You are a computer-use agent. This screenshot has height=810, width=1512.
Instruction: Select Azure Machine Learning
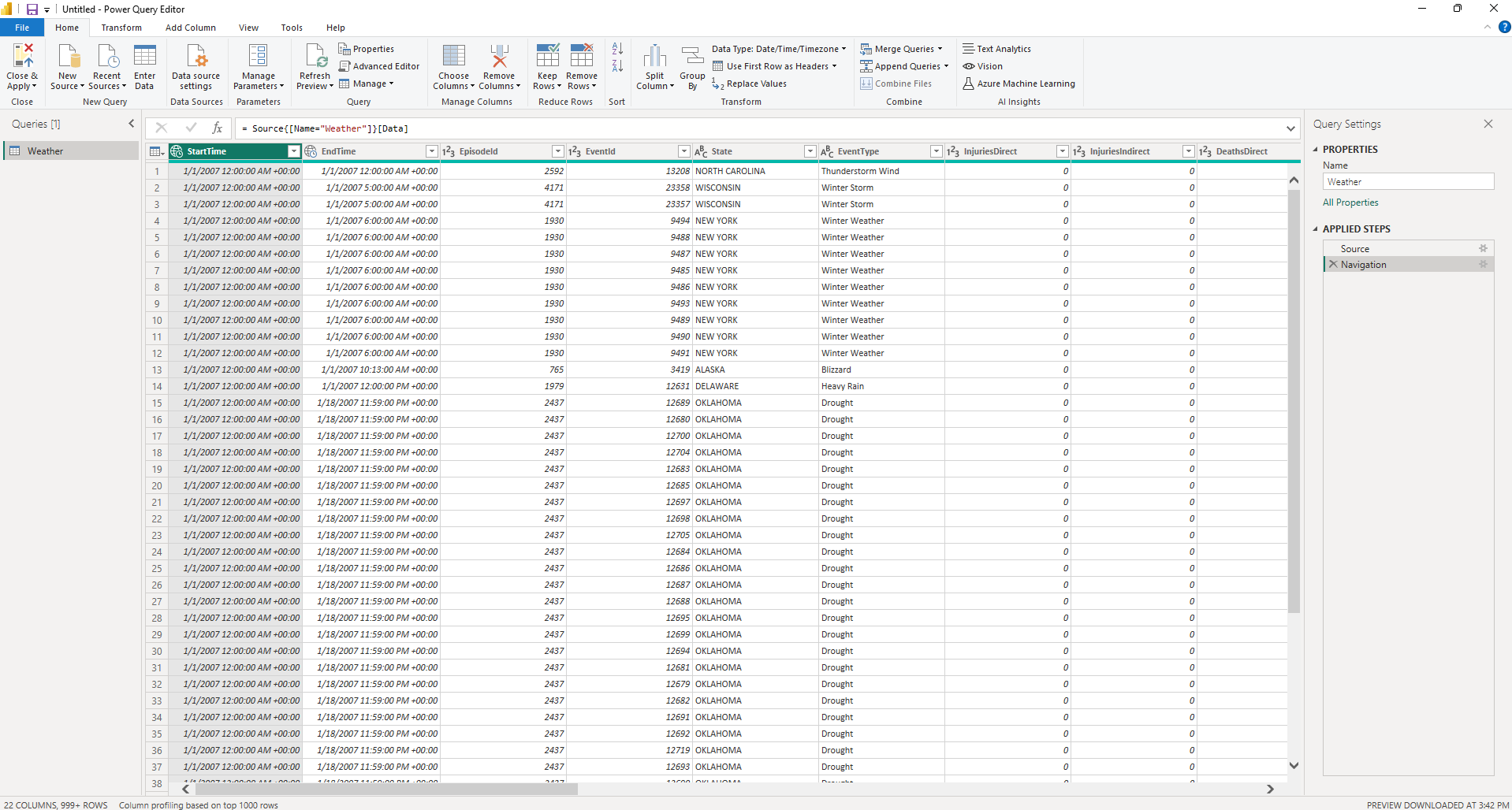point(1019,84)
